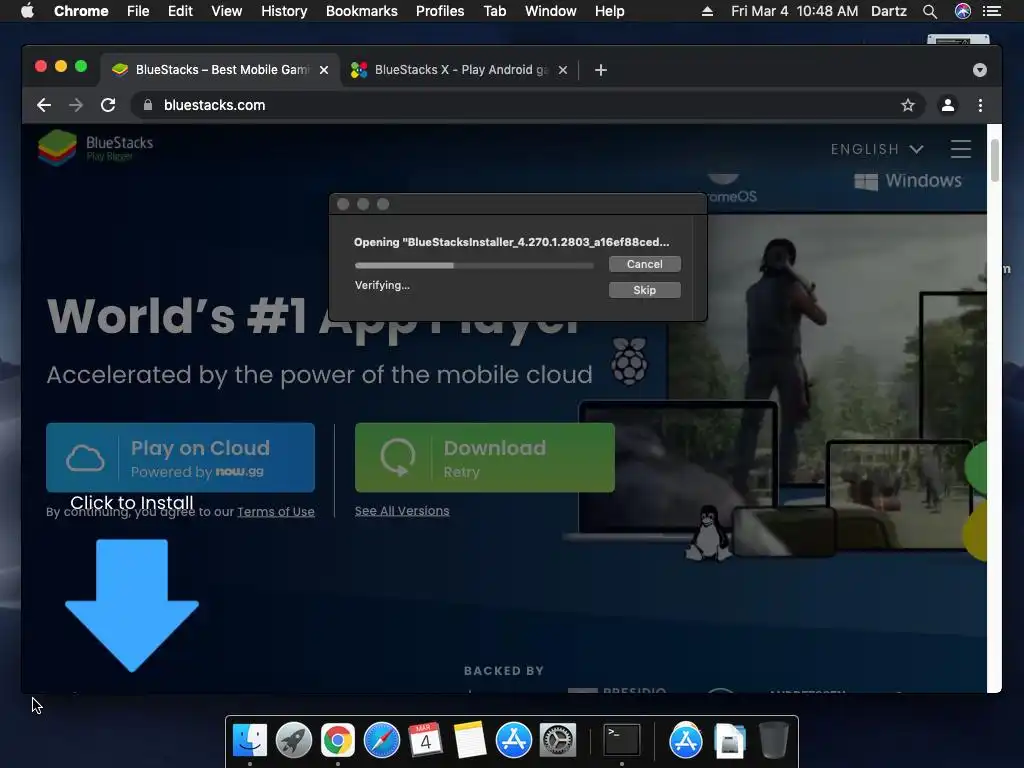Focus the bluestacks.com address bar
Viewport: 1024px width, 768px height.
pos(528,105)
